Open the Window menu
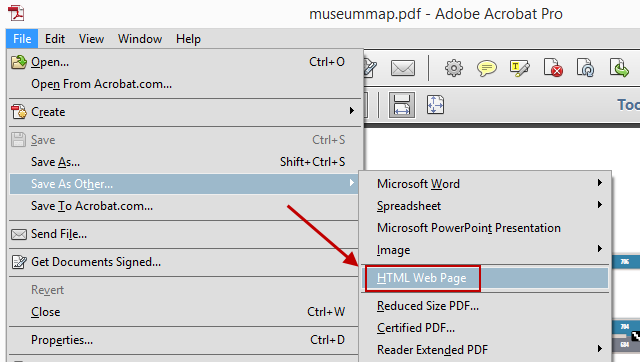 (140, 39)
